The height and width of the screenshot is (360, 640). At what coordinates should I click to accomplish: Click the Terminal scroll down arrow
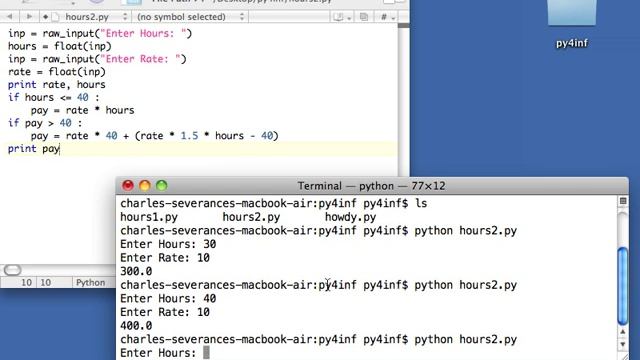(623, 344)
